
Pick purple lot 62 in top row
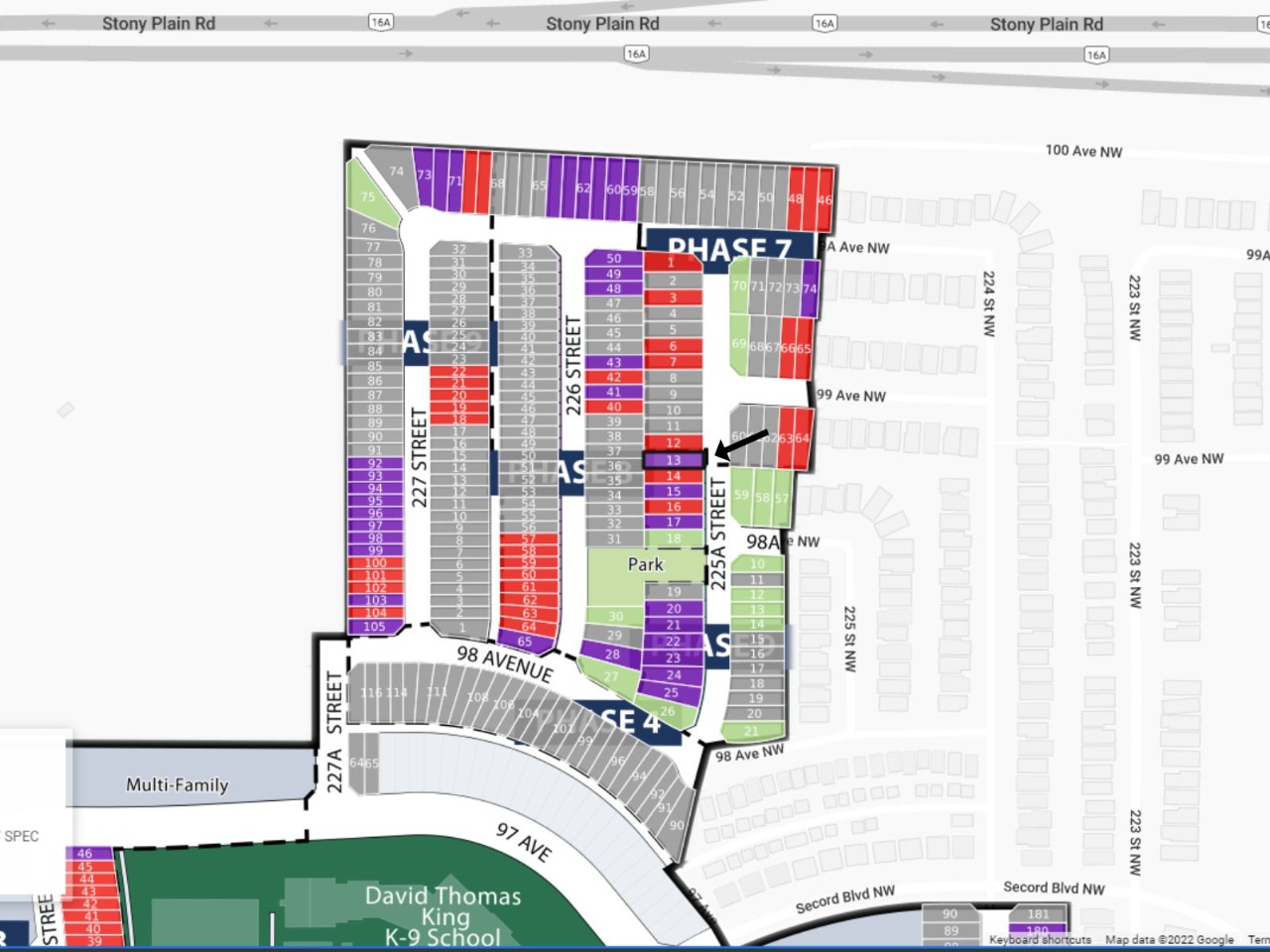click(583, 187)
